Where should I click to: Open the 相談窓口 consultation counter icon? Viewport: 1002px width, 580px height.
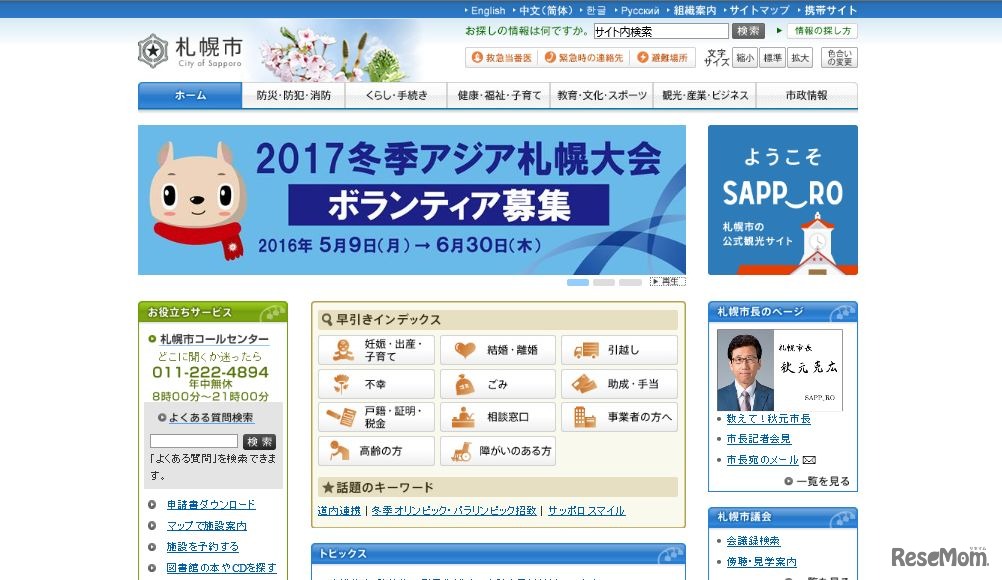pyautogui.click(x=466, y=417)
